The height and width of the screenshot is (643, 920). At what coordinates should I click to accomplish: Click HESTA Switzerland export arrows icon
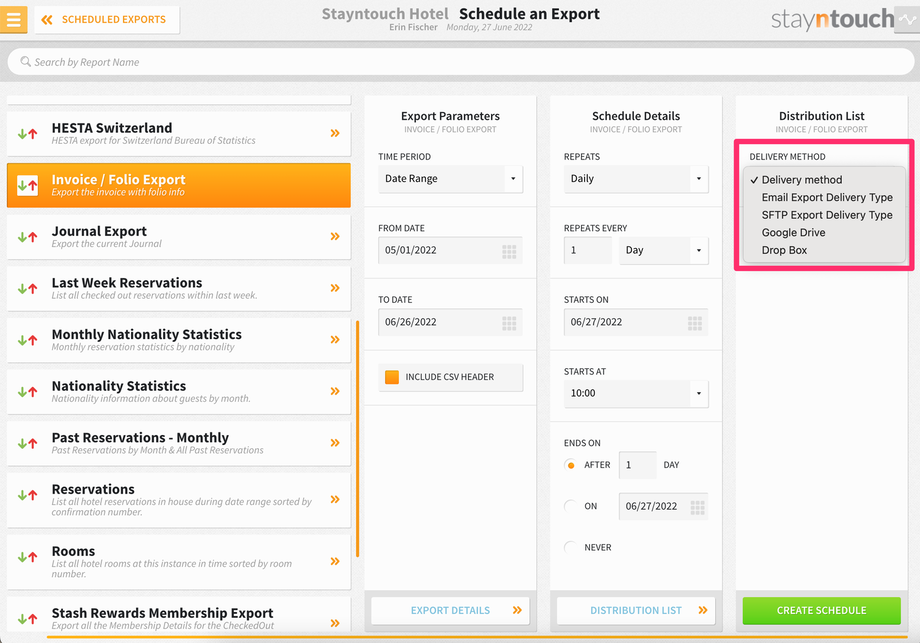coord(28,134)
